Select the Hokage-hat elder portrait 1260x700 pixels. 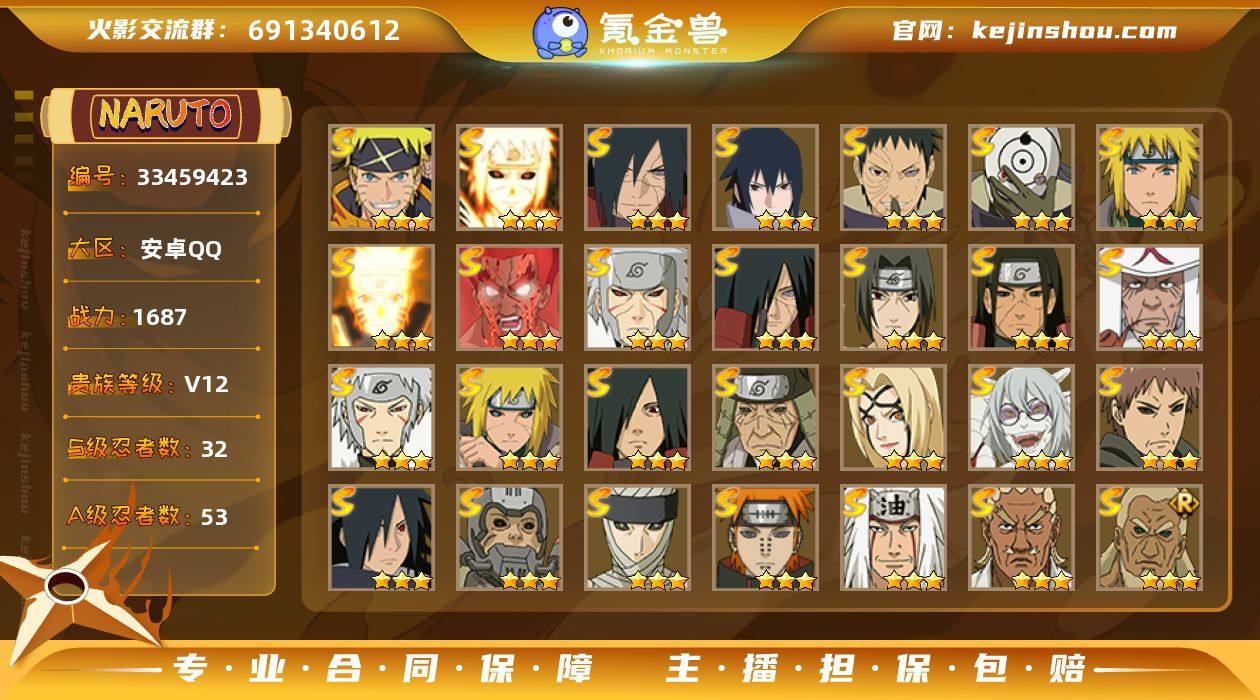coord(1149,297)
